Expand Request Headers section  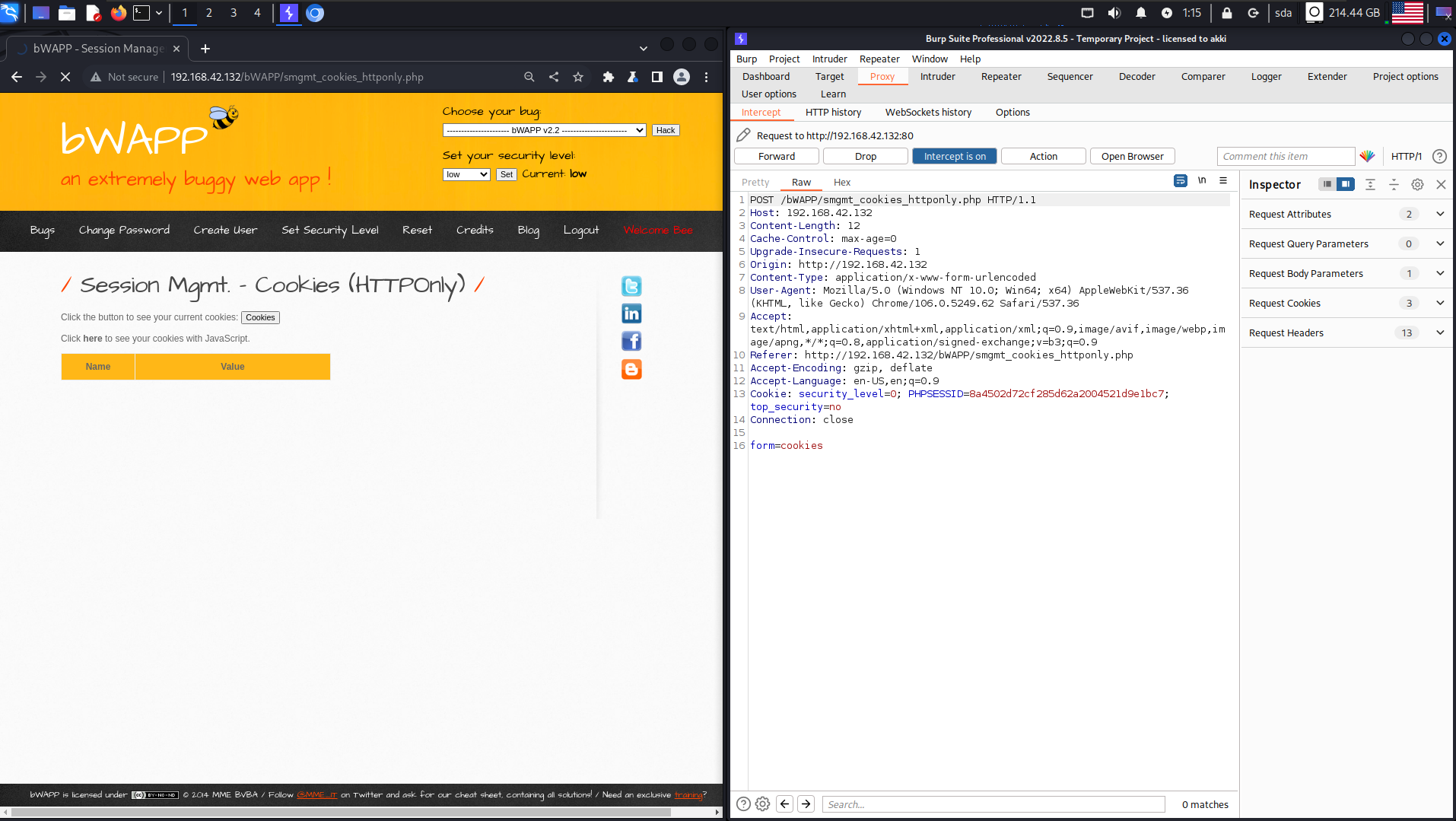click(x=1439, y=333)
